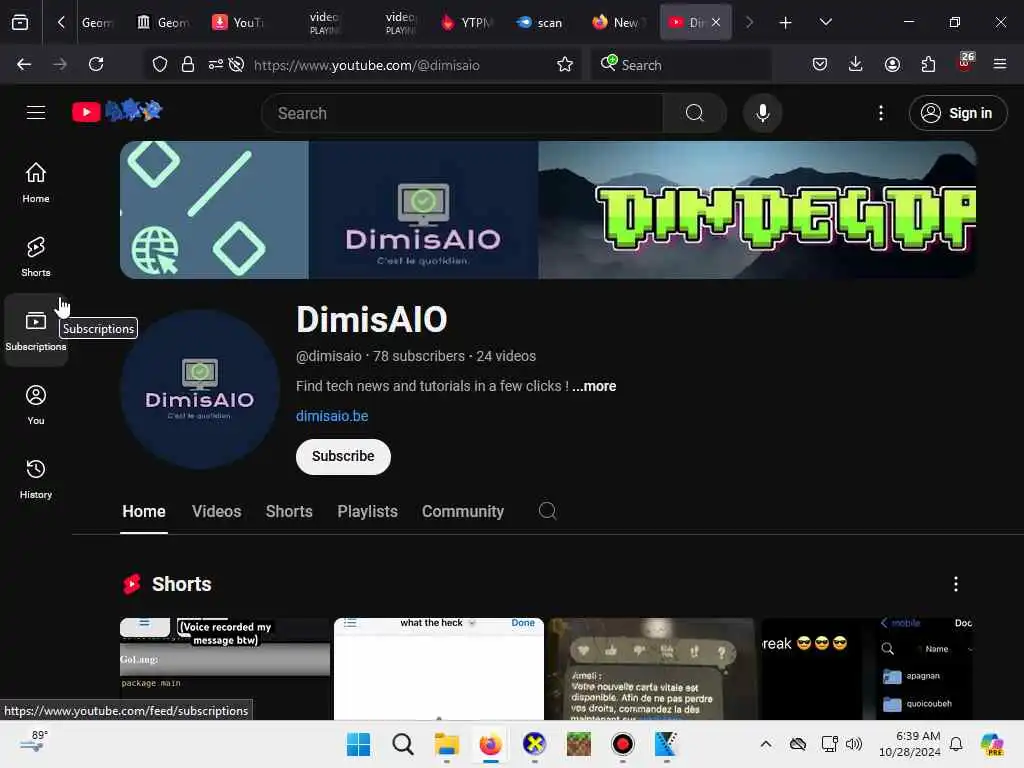Click the Firefox search box
This screenshot has width=1024, height=768.
680,64
